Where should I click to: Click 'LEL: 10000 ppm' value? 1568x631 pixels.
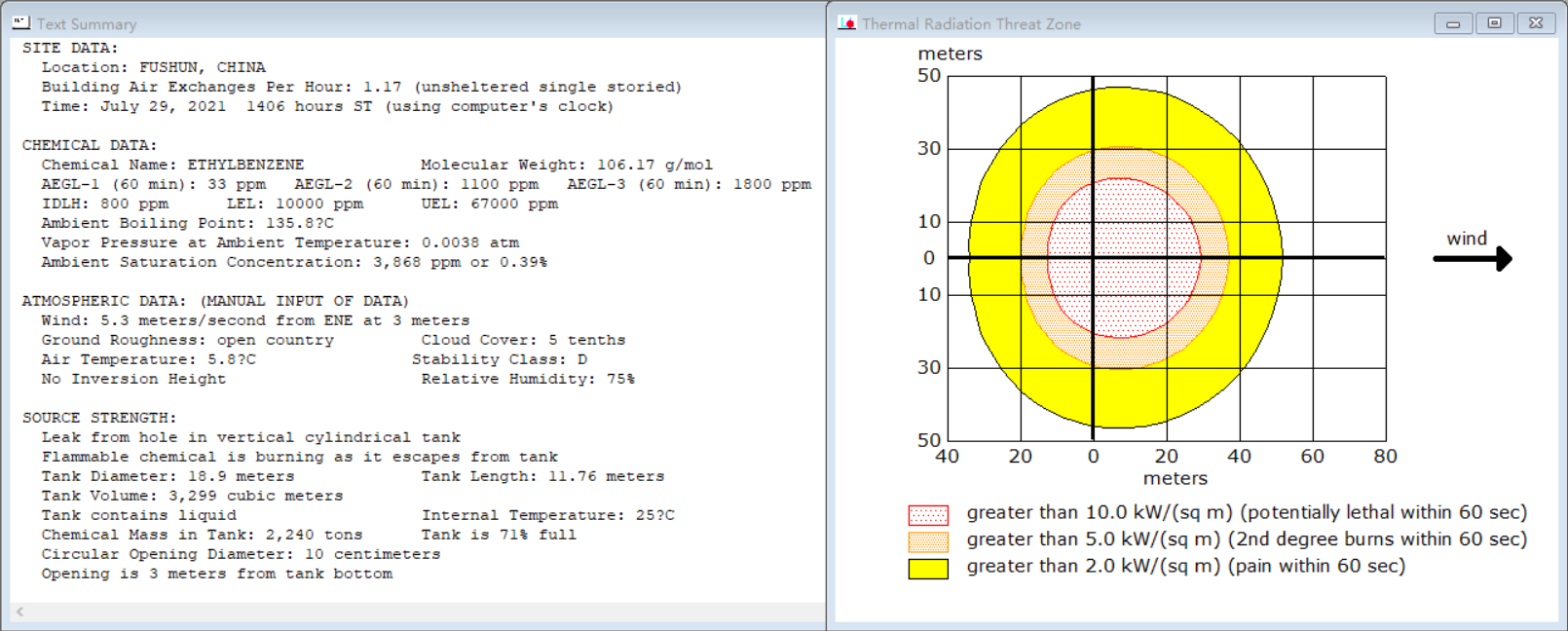pyautogui.click(x=295, y=204)
